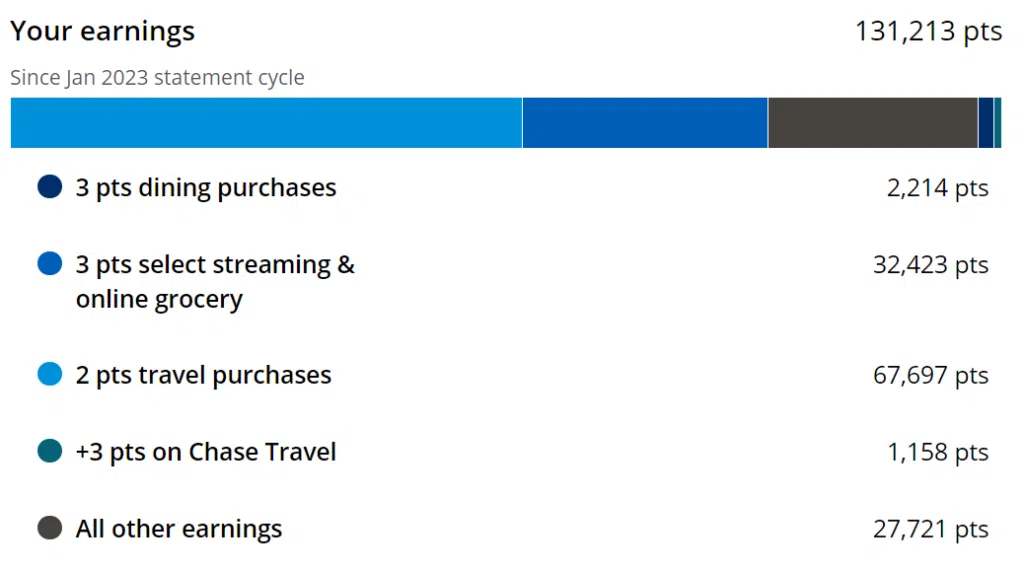
Task: Open 3 pts select streaming & online grocery
Action: [513, 281]
